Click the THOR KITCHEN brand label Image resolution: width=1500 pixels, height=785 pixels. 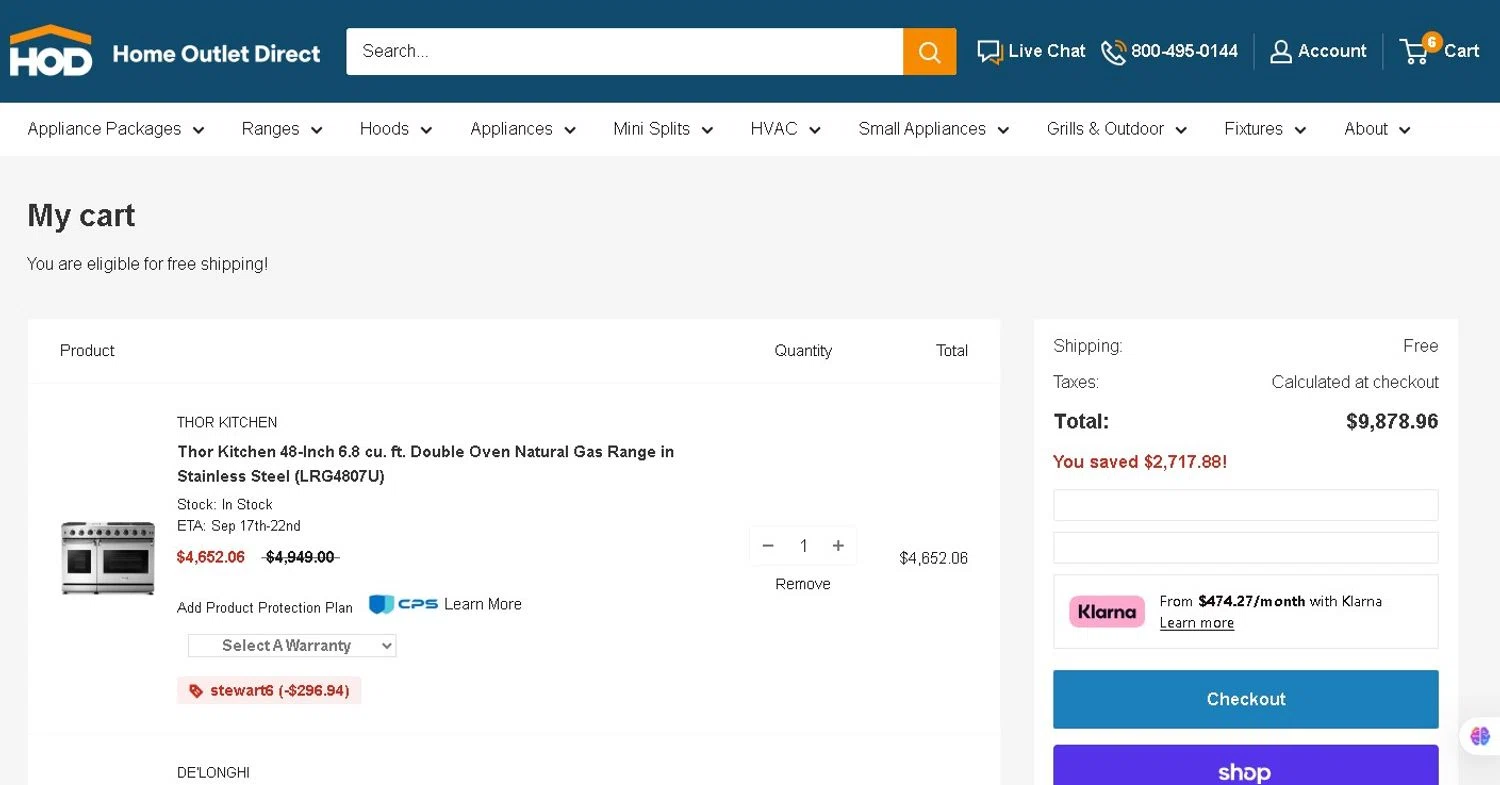(x=227, y=422)
